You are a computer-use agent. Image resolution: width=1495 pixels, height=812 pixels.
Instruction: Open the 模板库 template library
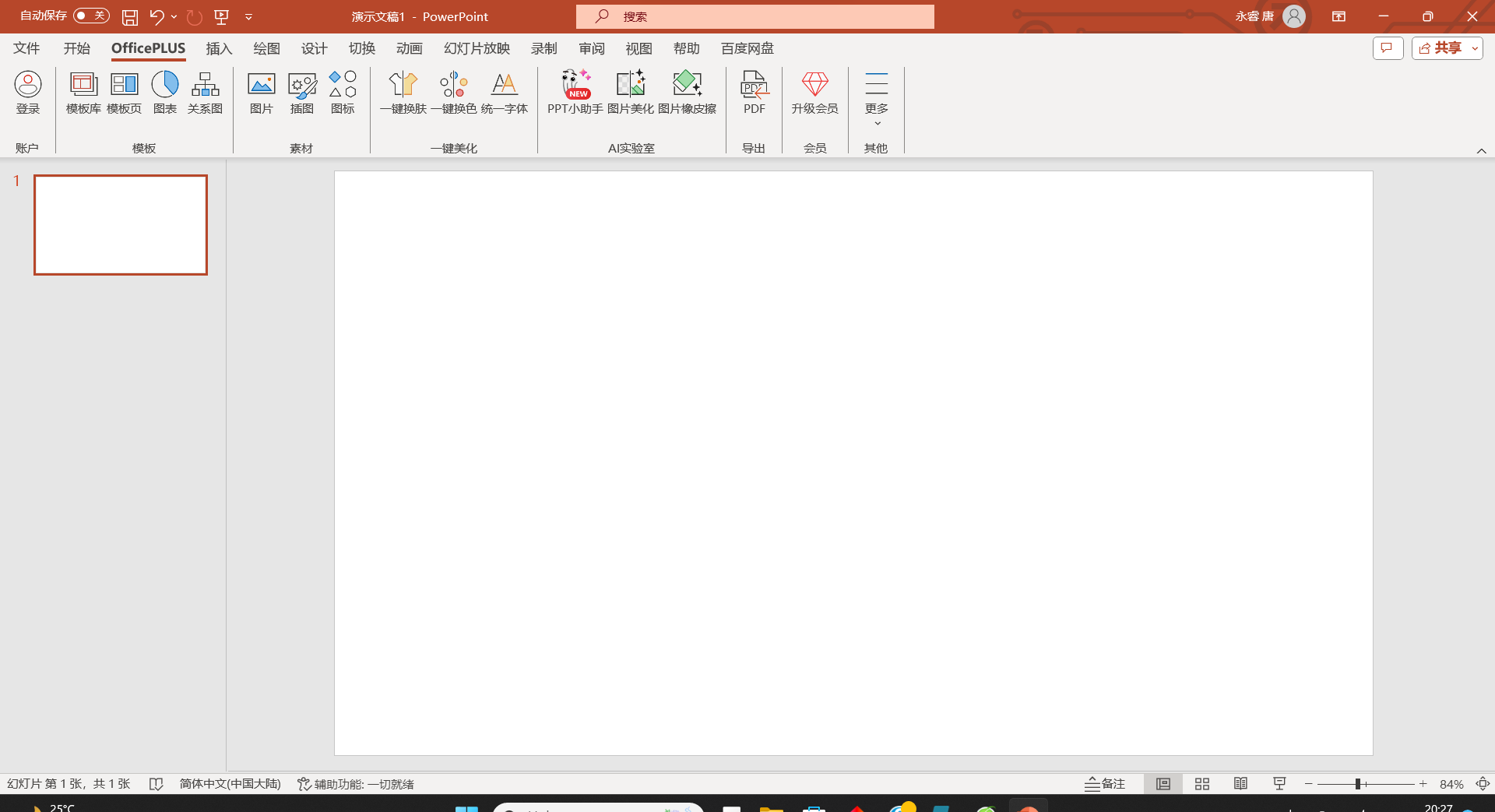83,93
